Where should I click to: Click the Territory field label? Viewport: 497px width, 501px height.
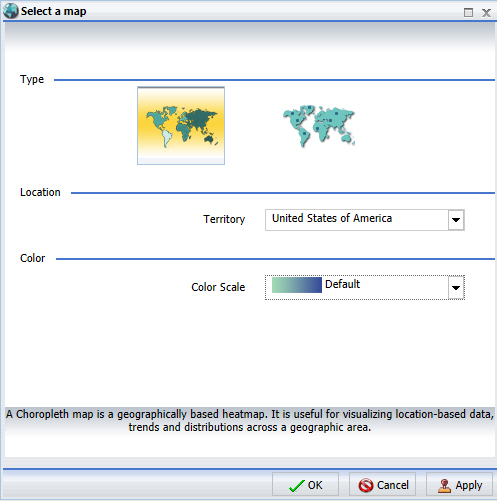click(x=224, y=219)
